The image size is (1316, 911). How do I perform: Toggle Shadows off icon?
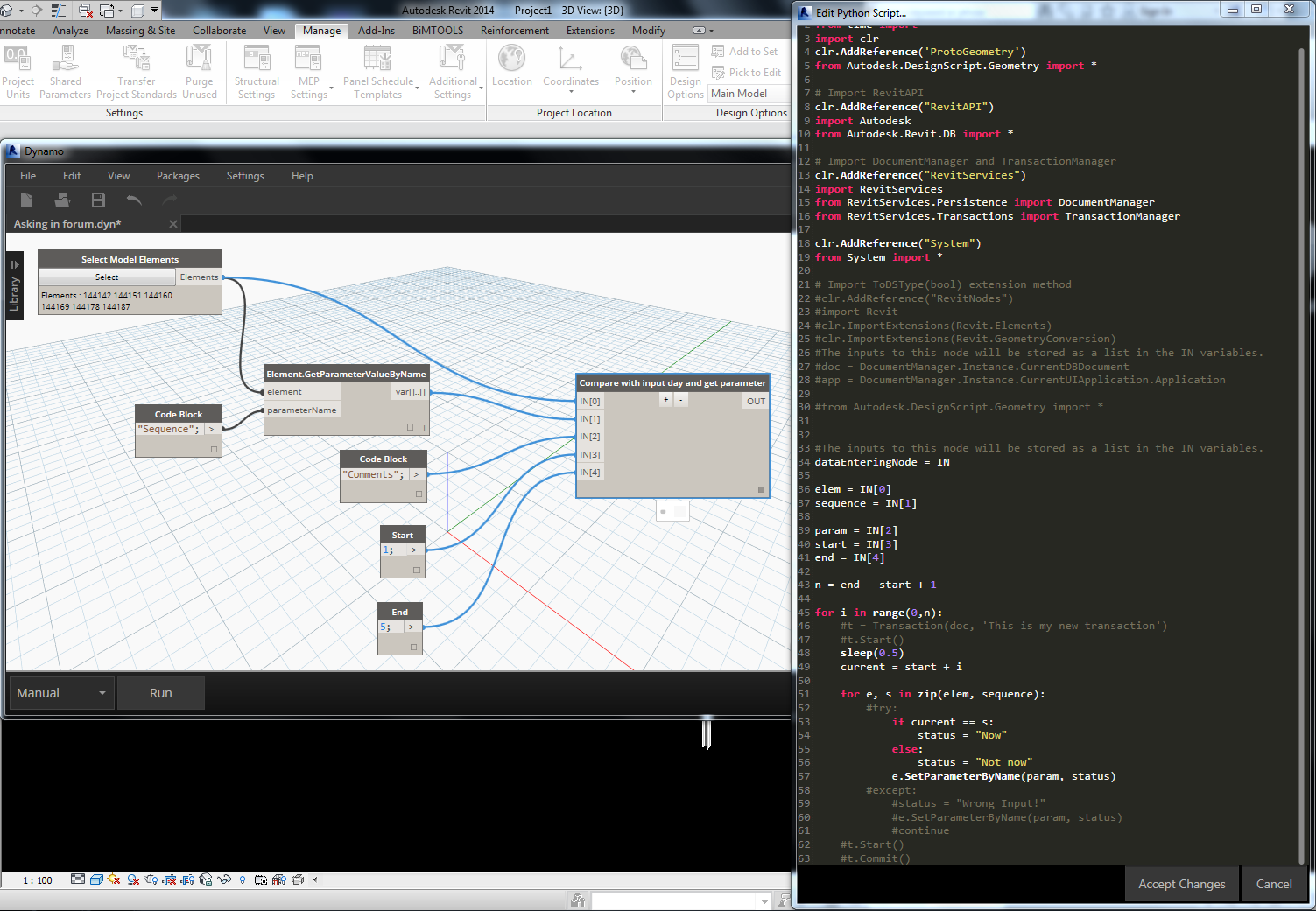133,879
